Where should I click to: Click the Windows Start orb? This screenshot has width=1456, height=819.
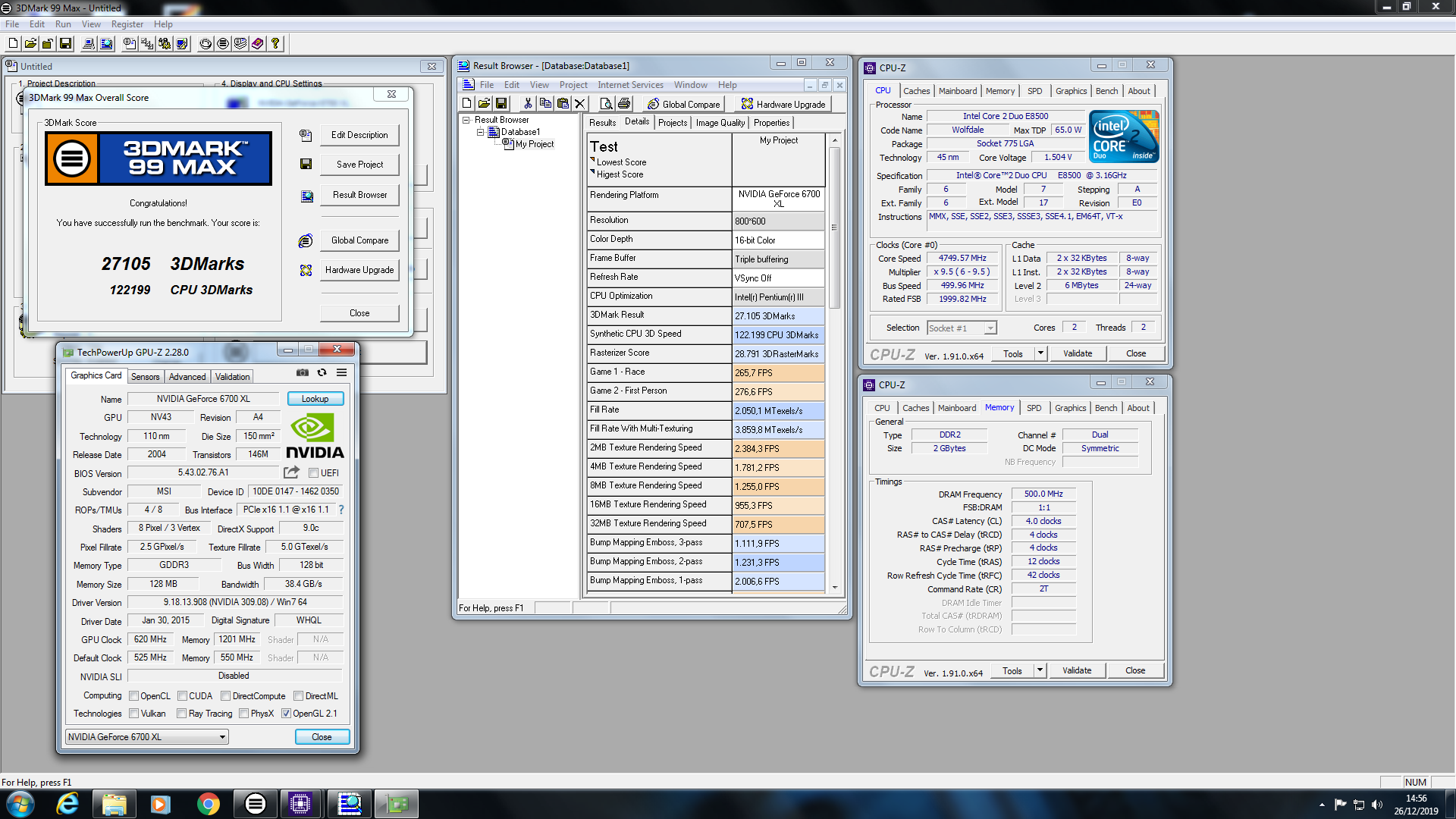[x=20, y=804]
